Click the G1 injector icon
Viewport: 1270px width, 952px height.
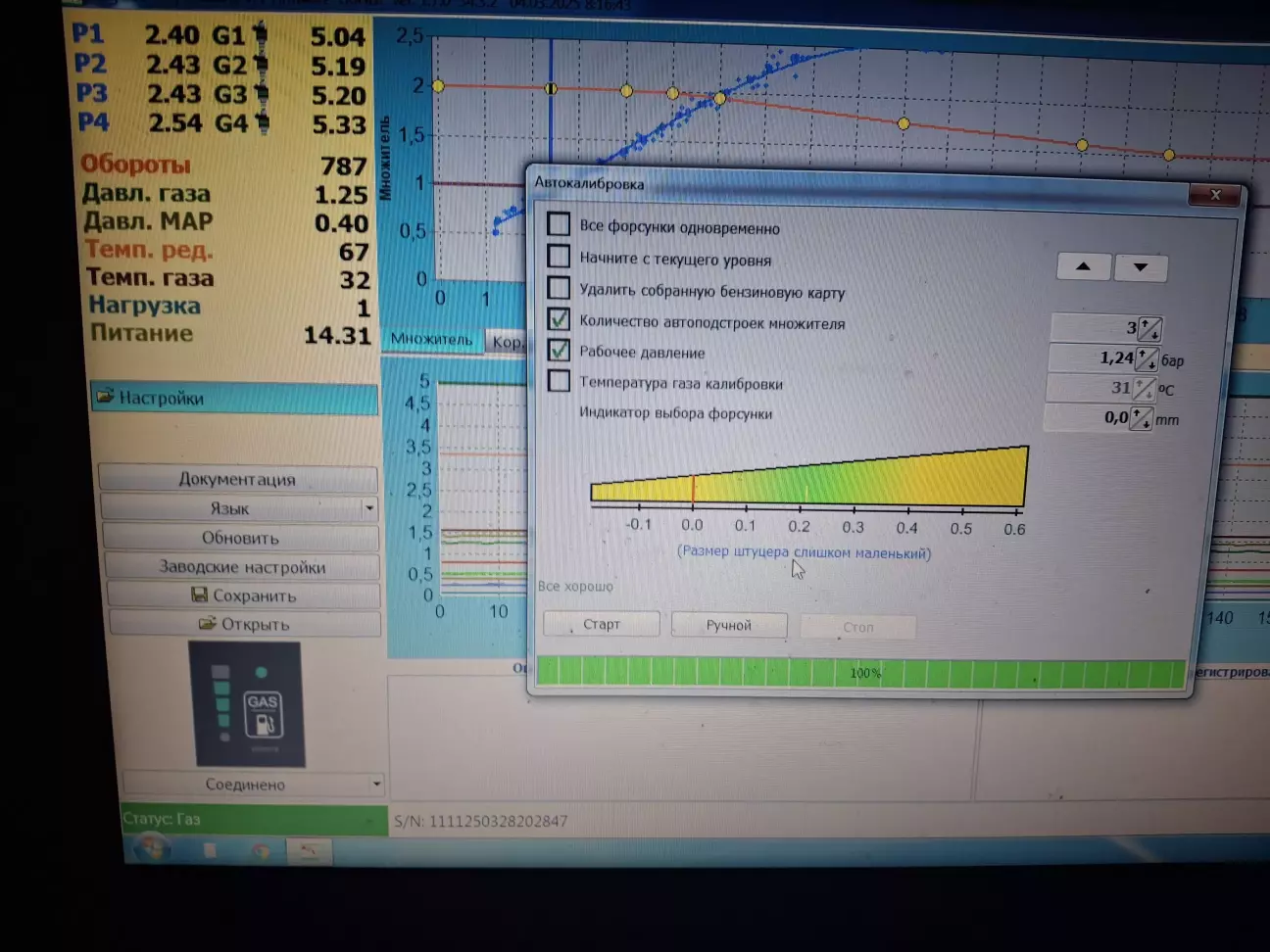[x=260, y=35]
